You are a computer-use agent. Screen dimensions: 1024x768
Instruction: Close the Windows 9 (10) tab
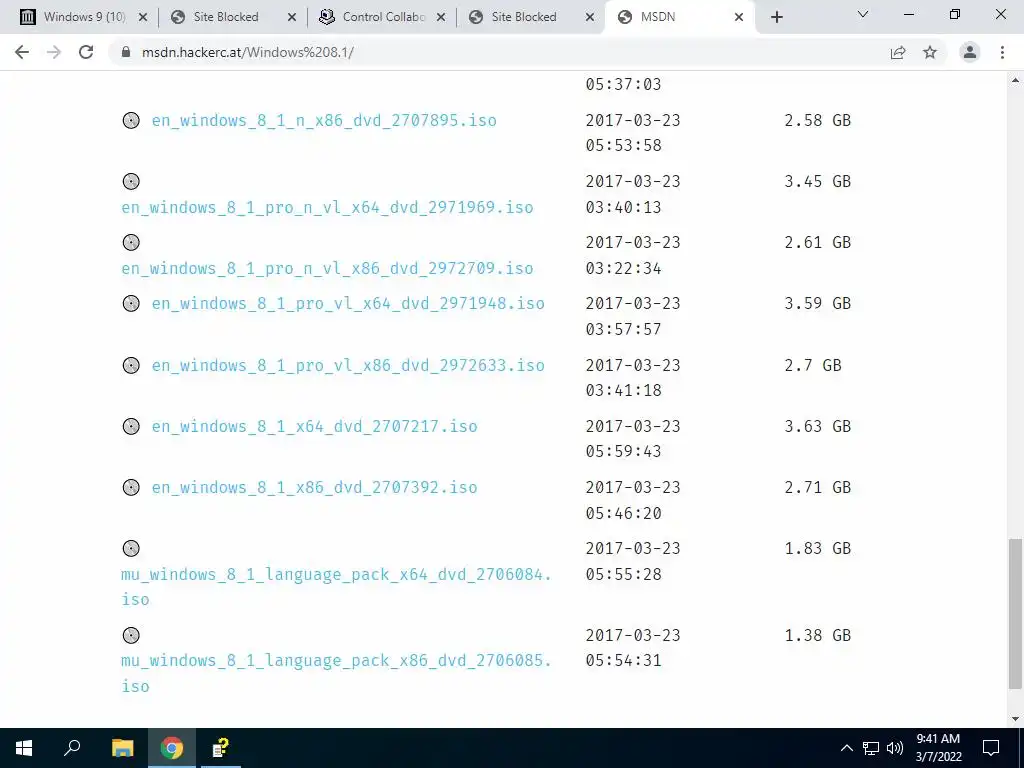[143, 17]
